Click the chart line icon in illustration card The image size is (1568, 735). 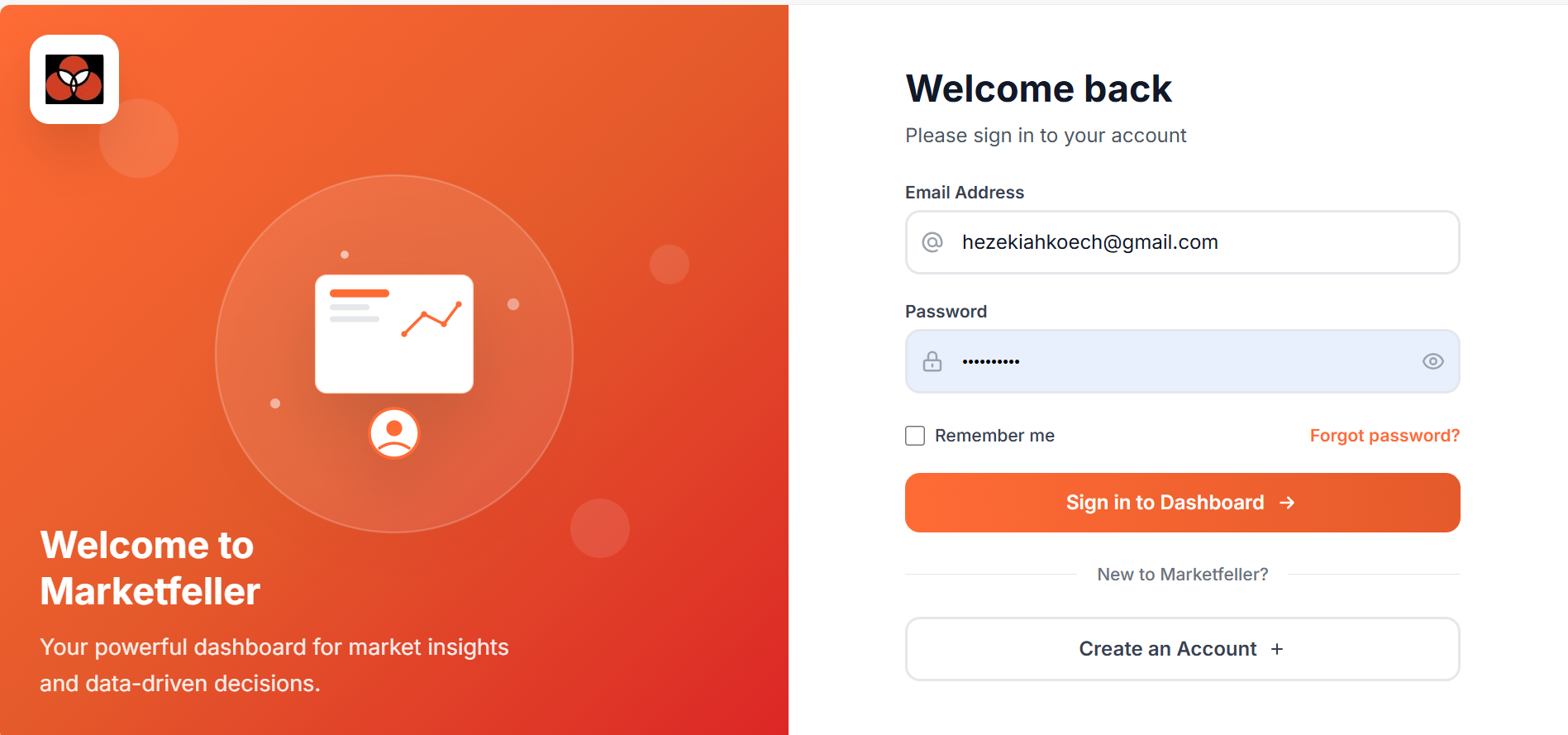tap(431, 318)
